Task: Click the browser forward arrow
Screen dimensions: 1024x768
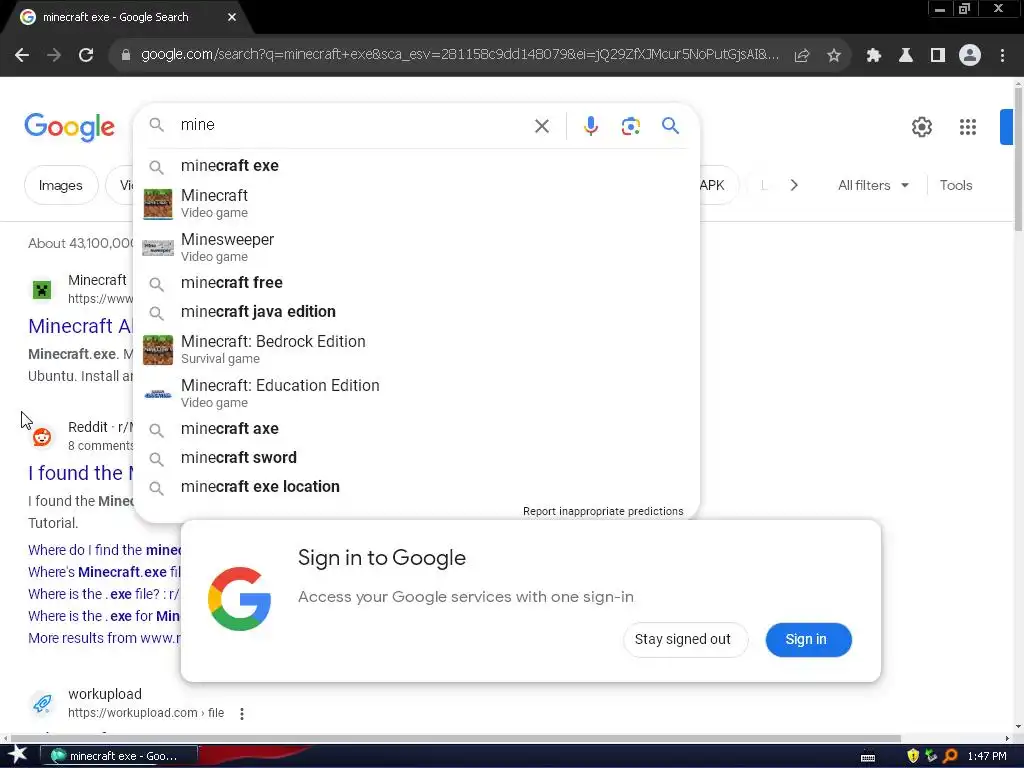Action: tap(54, 56)
